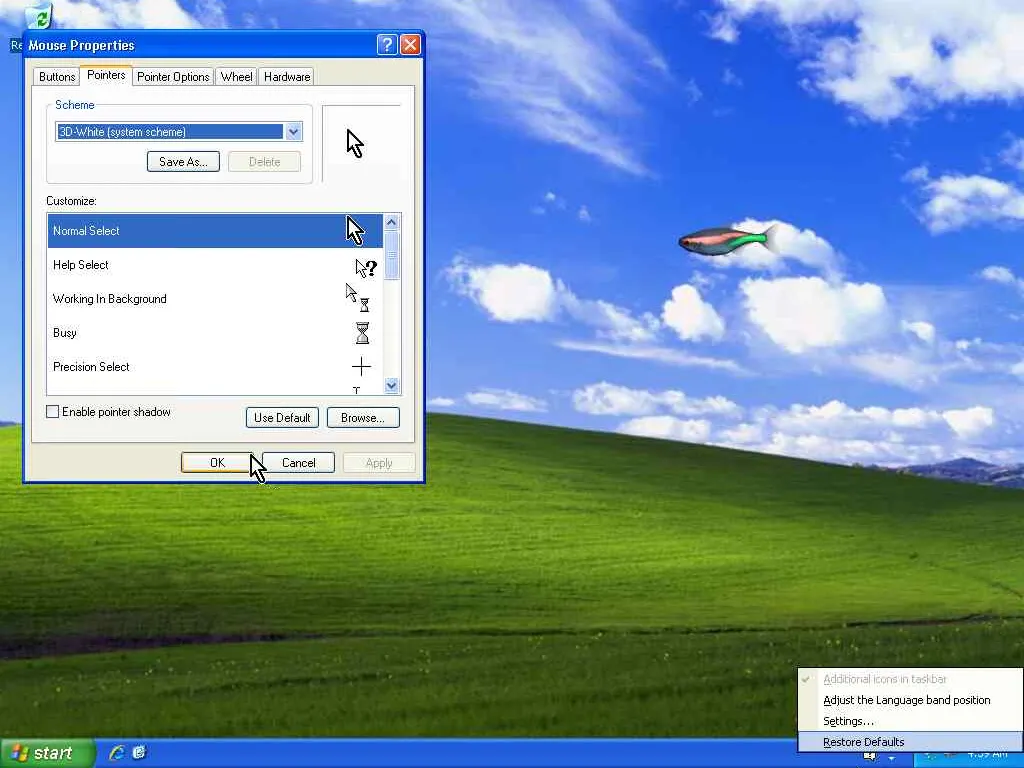Click the Recycle Bin desktop icon
This screenshot has height=768, width=1024.
(x=39, y=16)
